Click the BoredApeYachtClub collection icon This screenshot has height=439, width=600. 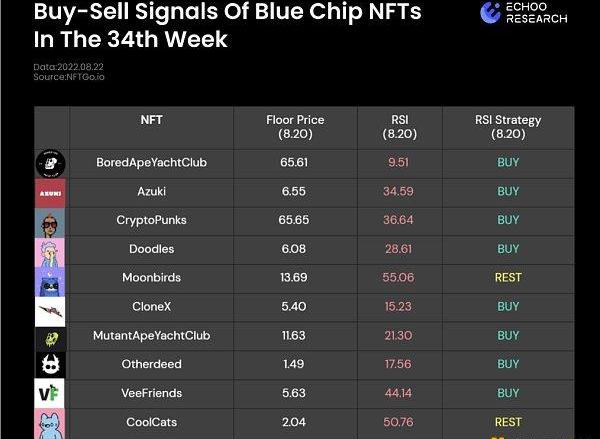[x=51, y=163]
